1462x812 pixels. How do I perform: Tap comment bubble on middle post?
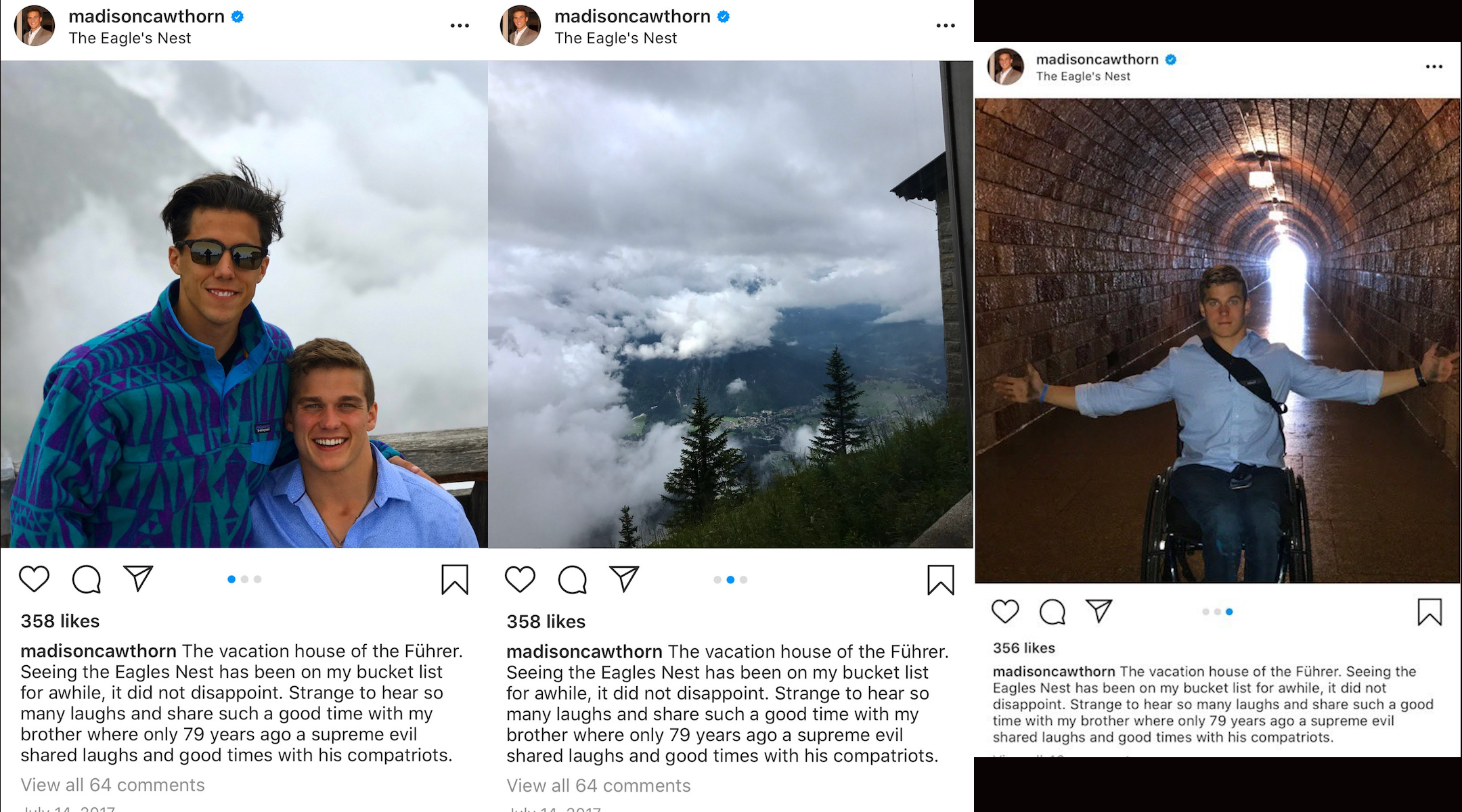click(x=573, y=579)
